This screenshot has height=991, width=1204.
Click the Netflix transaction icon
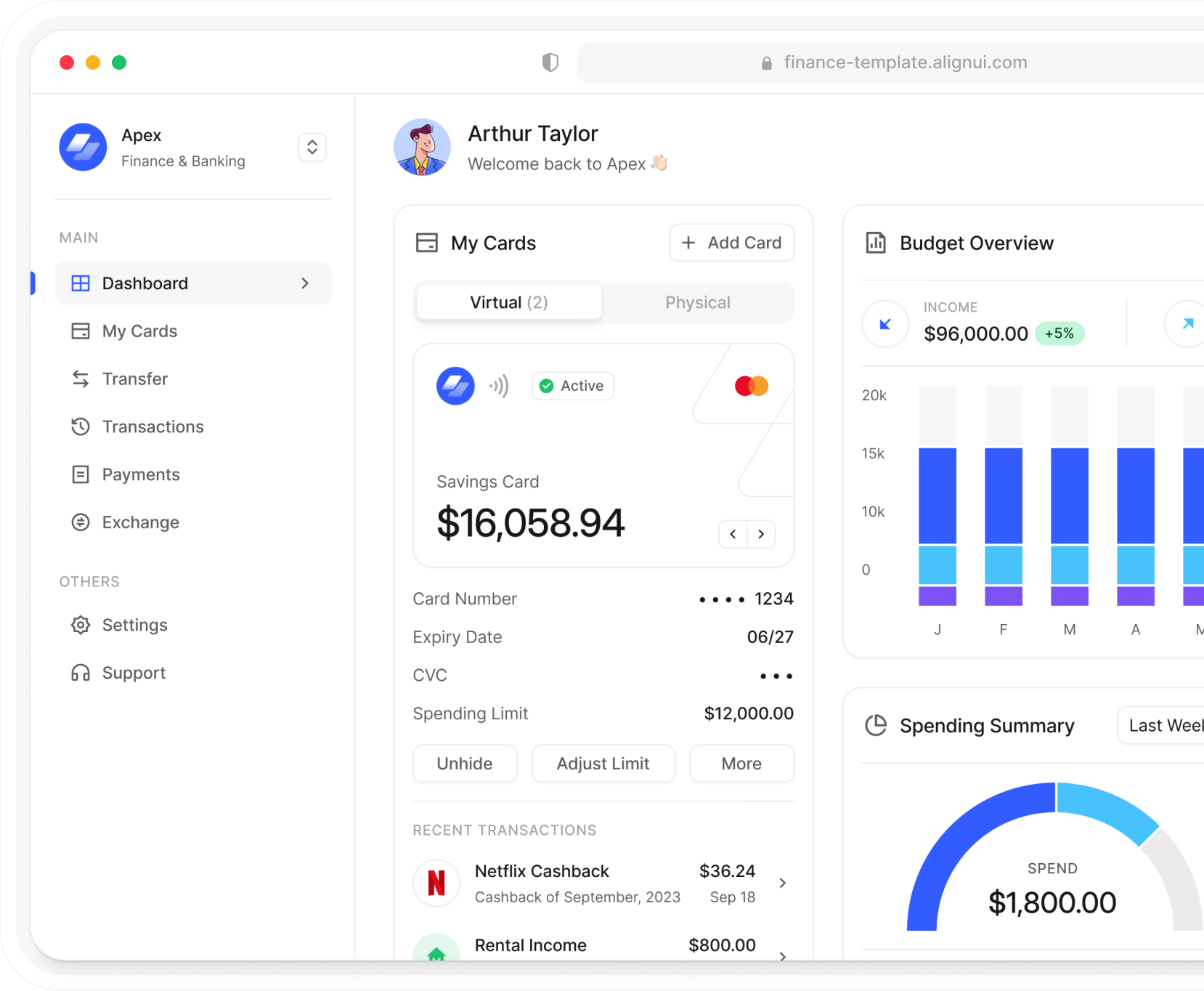[436, 883]
